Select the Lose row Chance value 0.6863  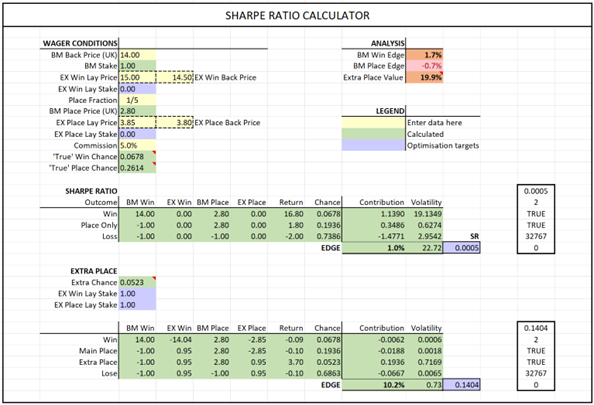[323, 373]
